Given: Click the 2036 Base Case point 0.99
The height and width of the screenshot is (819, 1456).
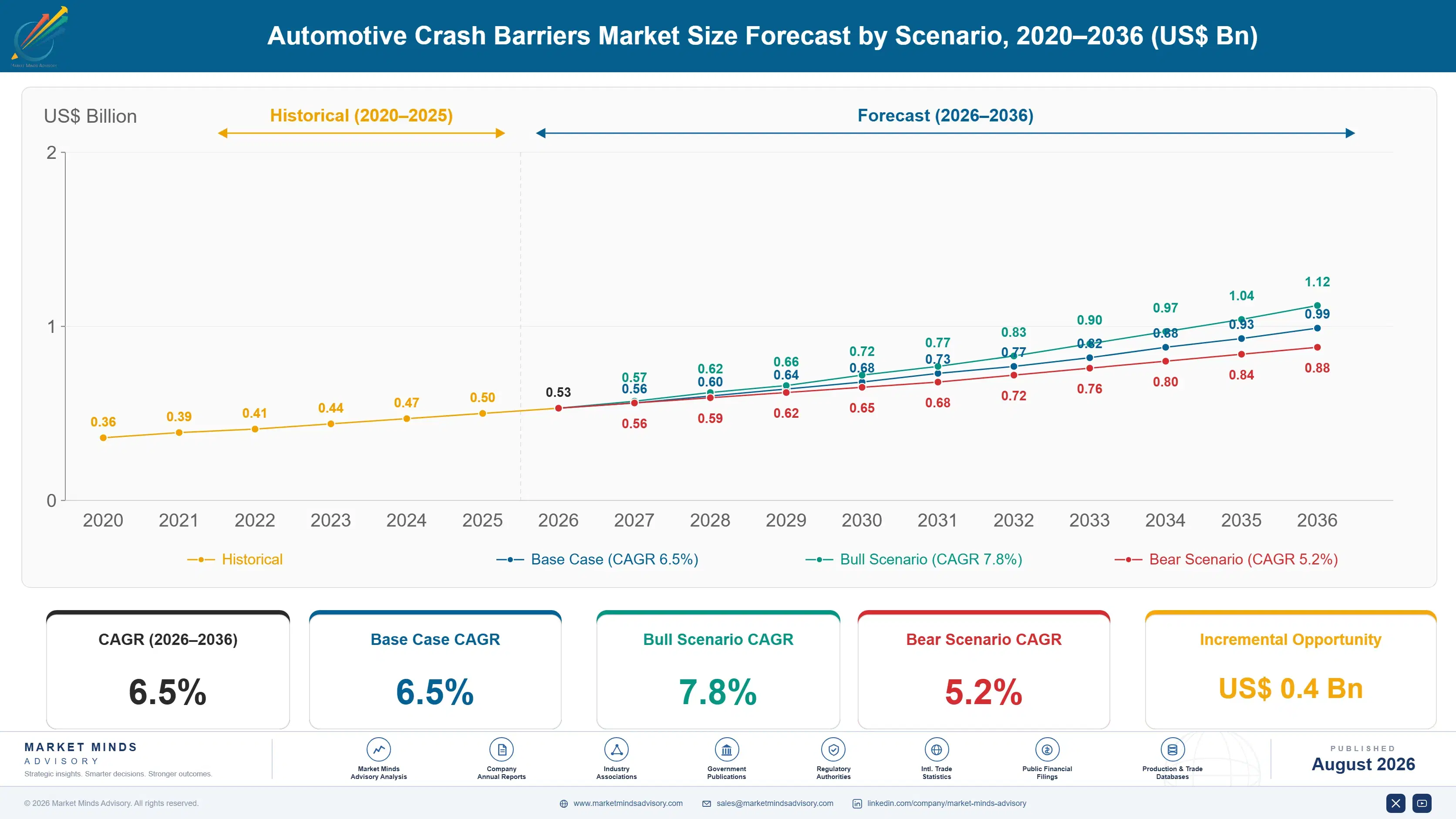Looking at the screenshot, I should [1317, 328].
